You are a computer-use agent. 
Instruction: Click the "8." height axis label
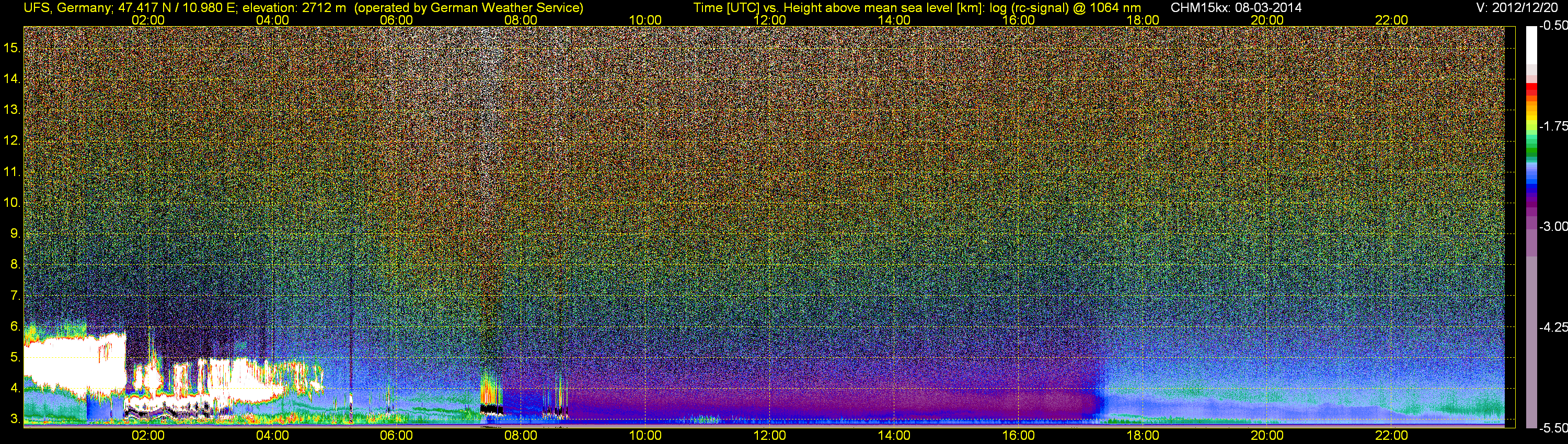(x=15, y=265)
